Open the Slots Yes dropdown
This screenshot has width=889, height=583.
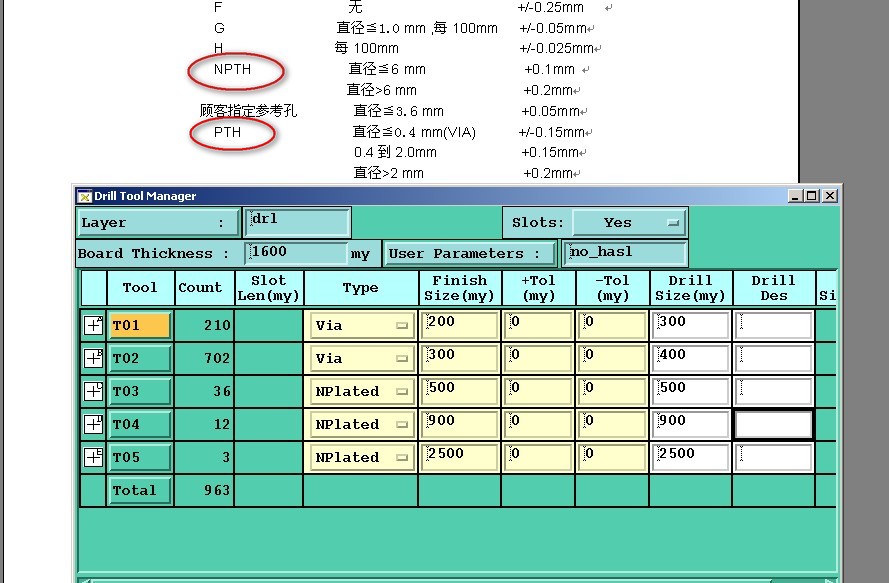click(x=629, y=223)
